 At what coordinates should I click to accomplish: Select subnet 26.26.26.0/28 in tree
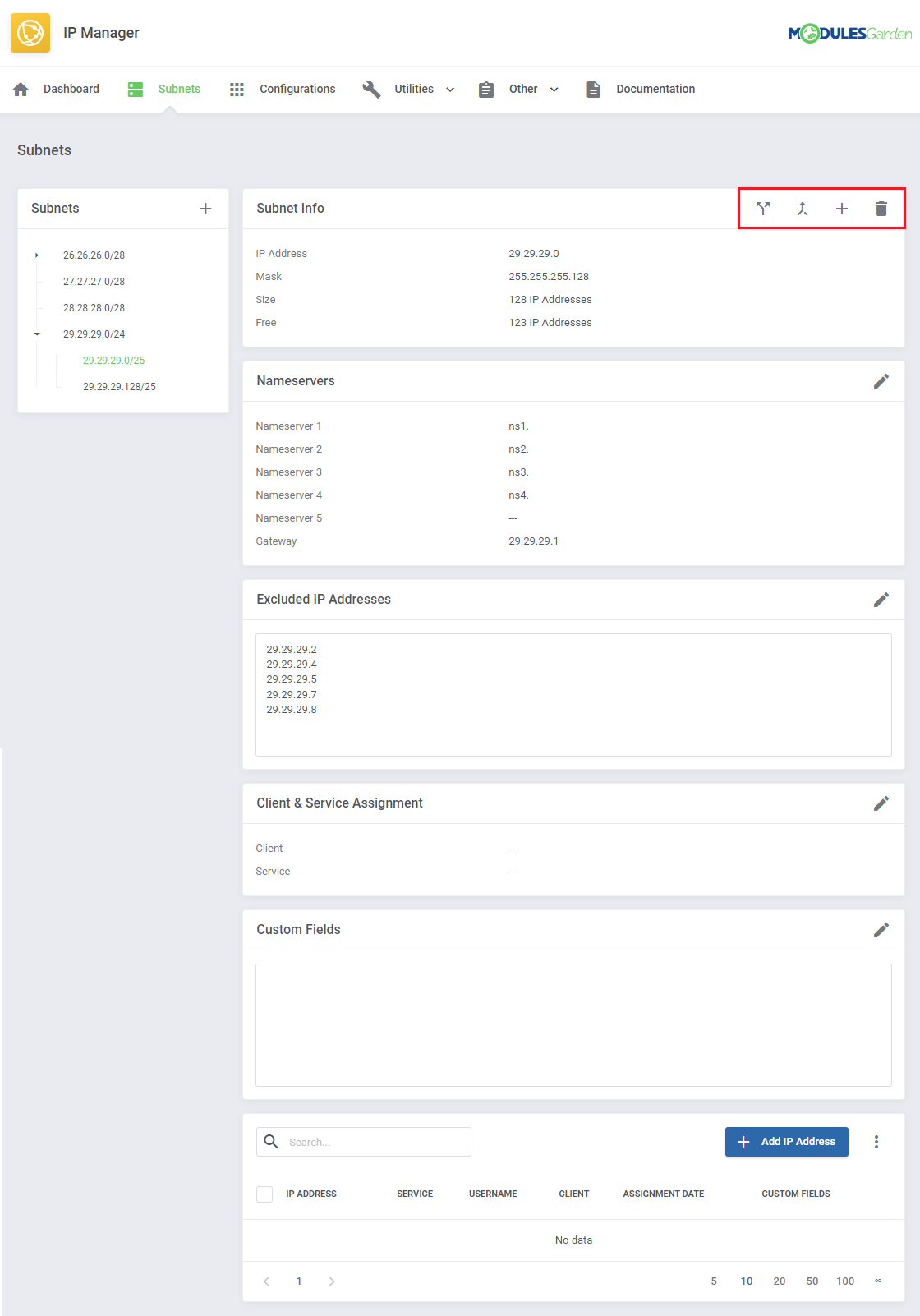94,255
